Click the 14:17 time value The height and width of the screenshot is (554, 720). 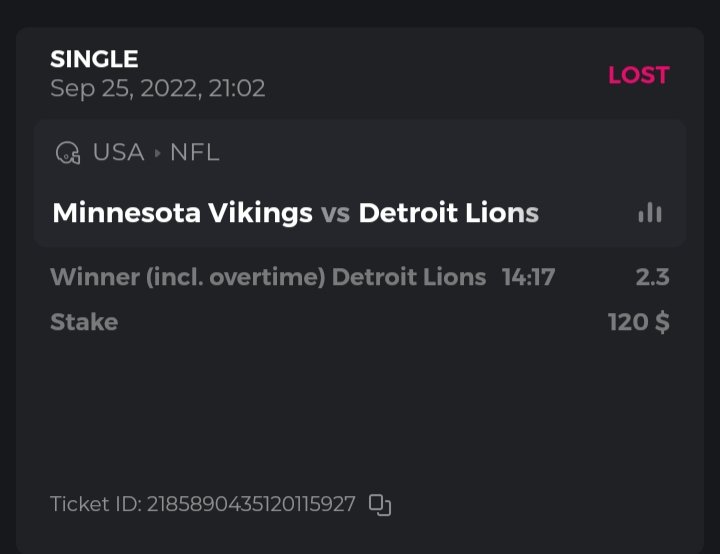point(528,277)
